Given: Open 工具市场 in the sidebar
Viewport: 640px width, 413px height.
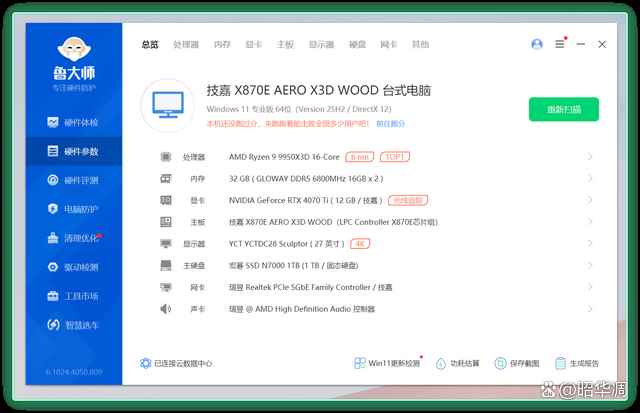Looking at the screenshot, I should coord(73,296).
